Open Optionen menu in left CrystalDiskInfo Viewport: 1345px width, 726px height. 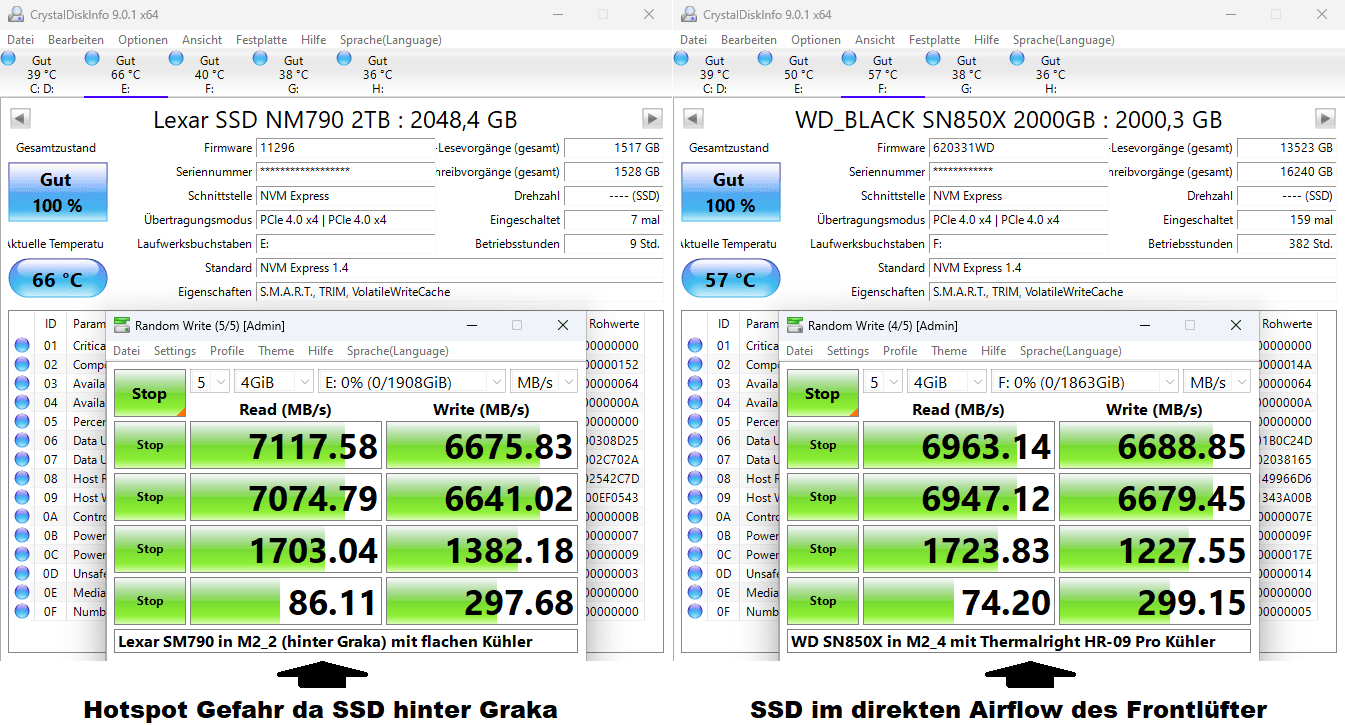coord(143,40)
